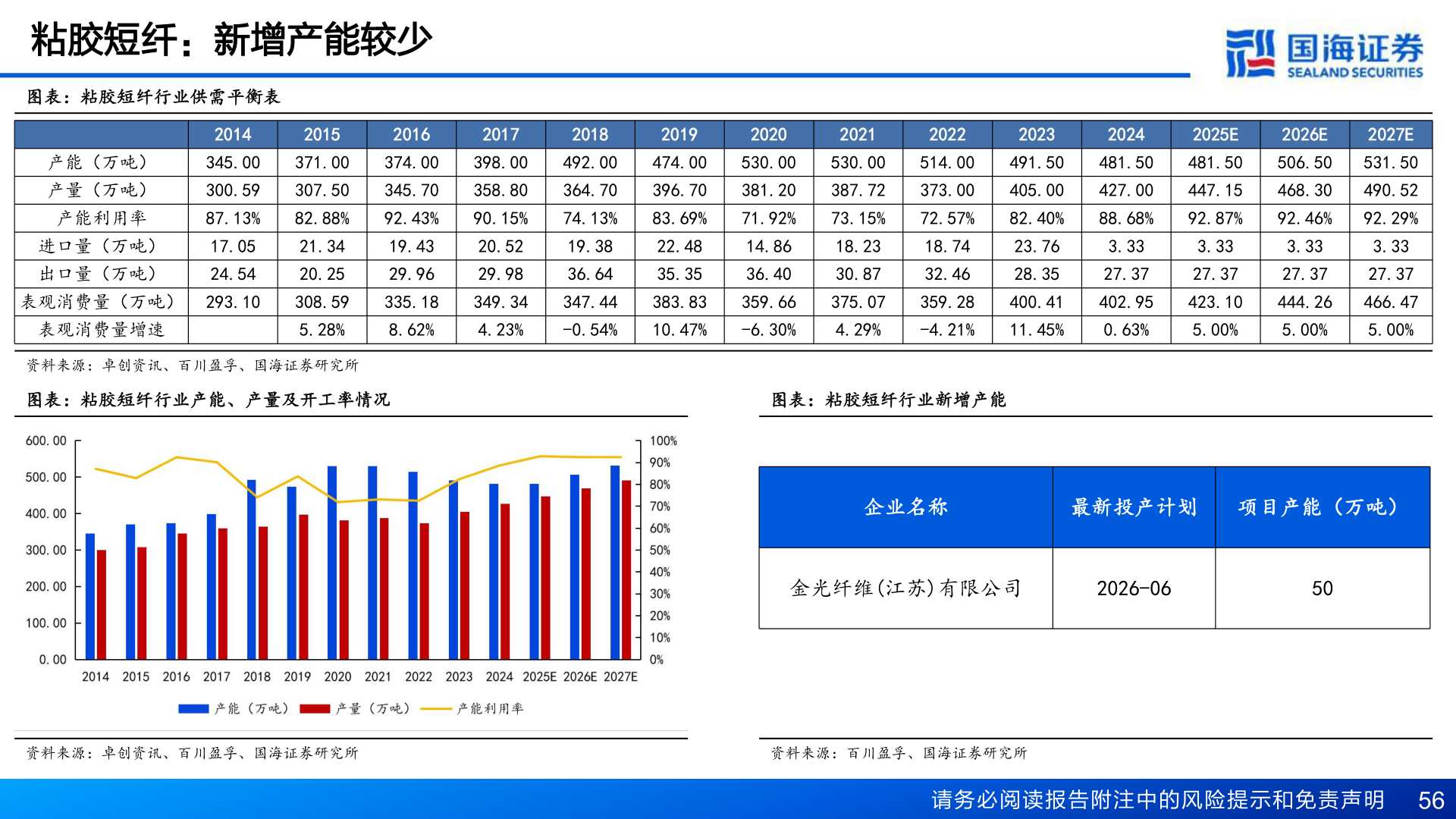Select the 2026-06 plan date cell

1134,588
